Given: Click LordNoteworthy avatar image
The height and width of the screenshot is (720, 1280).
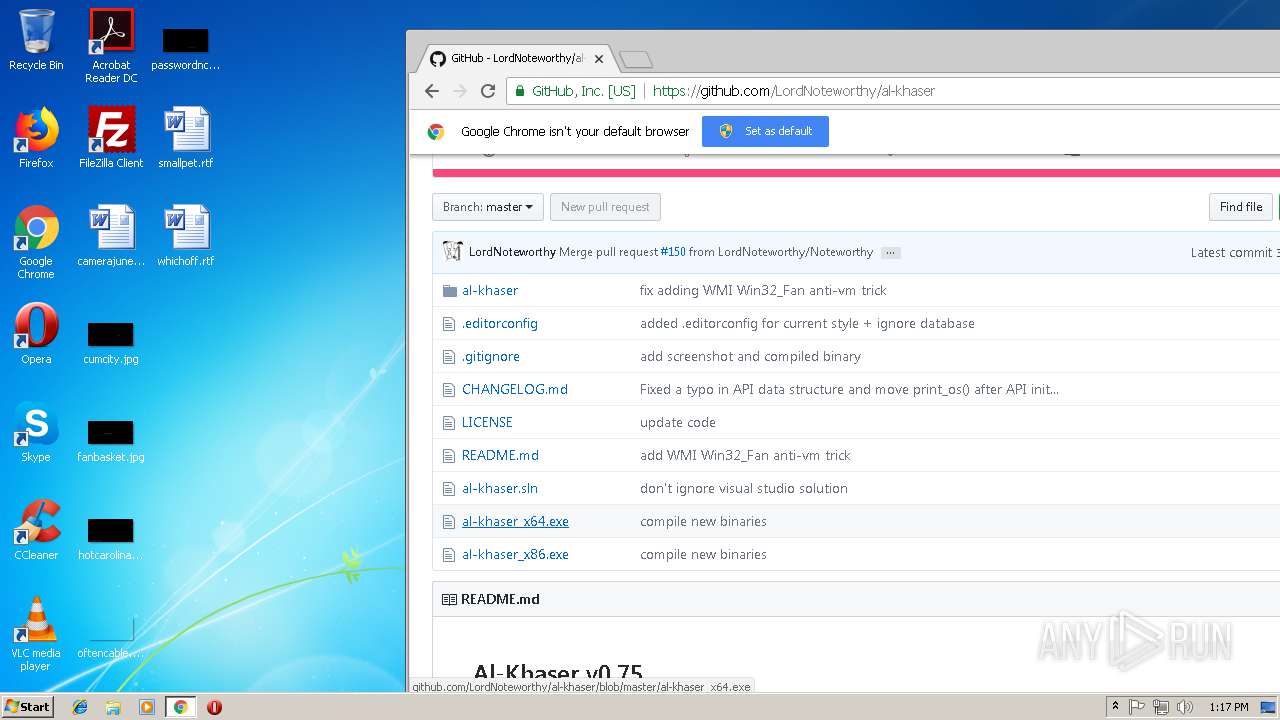Looking at the screenshot, I should (x=453, y=252).
